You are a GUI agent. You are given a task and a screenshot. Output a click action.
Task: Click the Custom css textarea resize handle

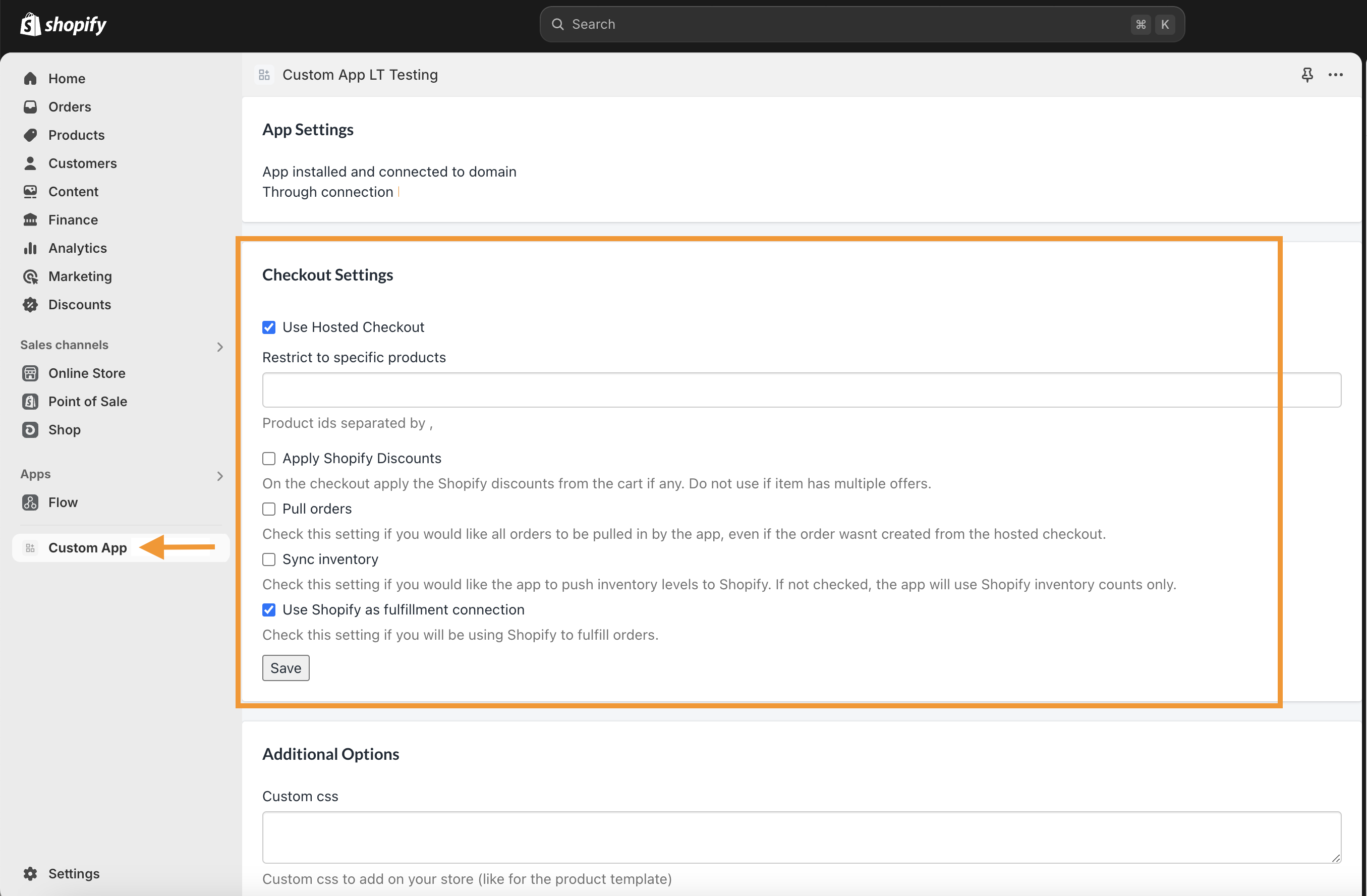[1336, 858]
